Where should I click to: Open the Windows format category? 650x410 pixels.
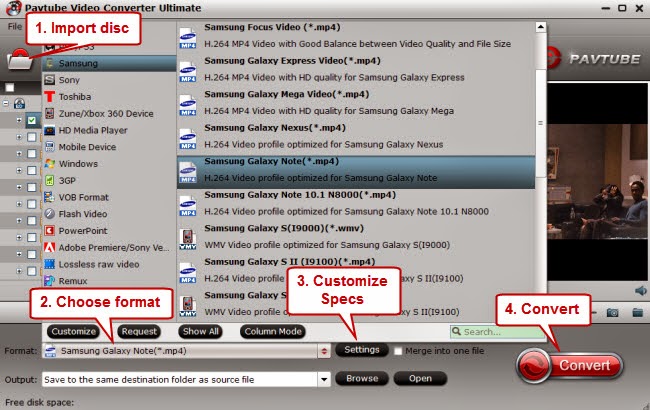click(109, 164)
